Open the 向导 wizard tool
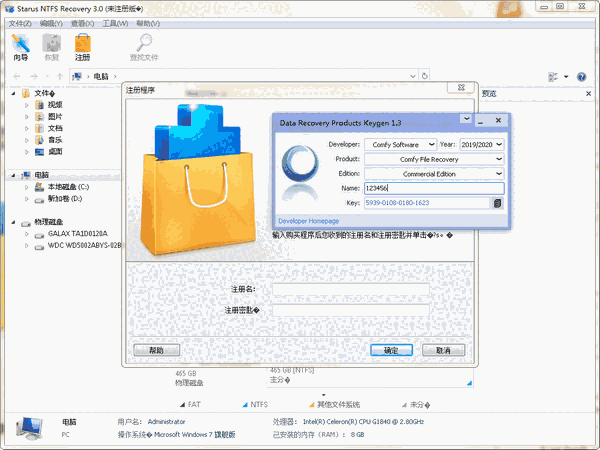Viewport: 600px width, 450px height. (x=21, y=47)
